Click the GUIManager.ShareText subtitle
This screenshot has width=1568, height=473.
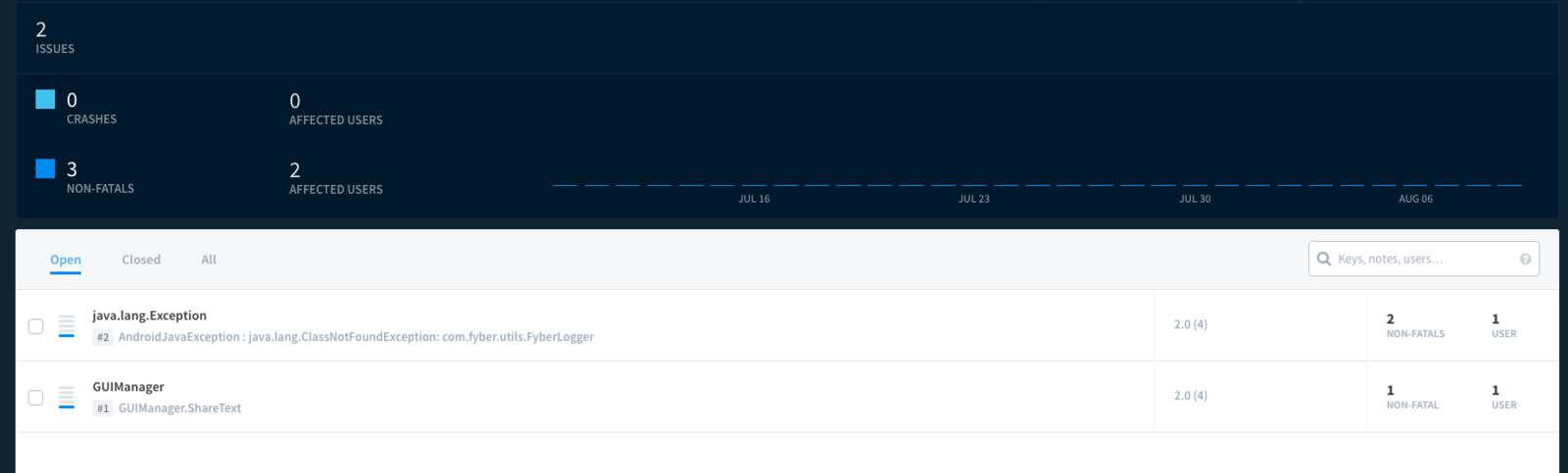tap(180, 408)
